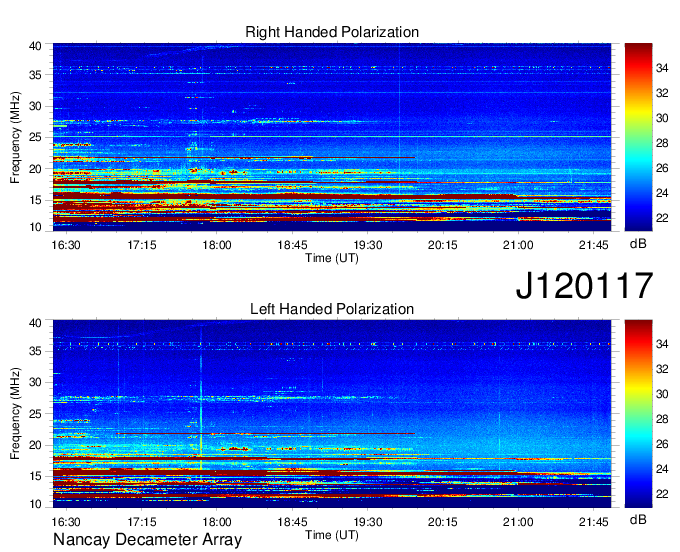Click the 30 MHz tick of left-handed plot

pyautogui.click(x=35, y=382)
